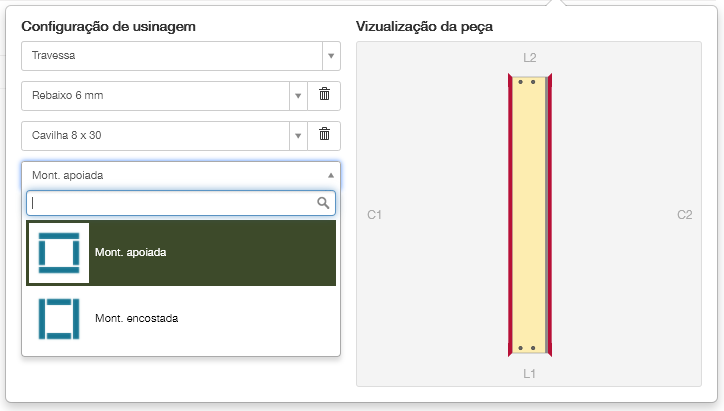Click the C1 side label in preview
Screen dimensions: 724x411
[x=375, y=215]
